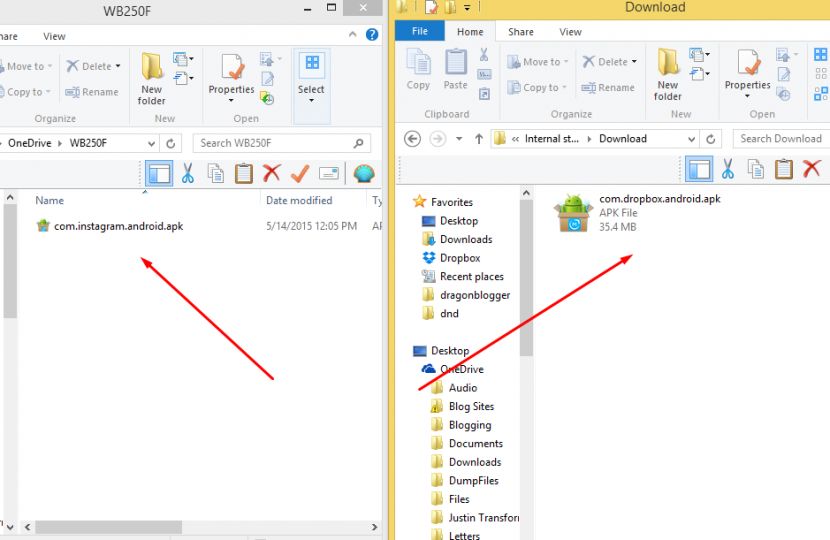
Task: Refresh the WB250F folder
Action: click(x=170, y=143)
